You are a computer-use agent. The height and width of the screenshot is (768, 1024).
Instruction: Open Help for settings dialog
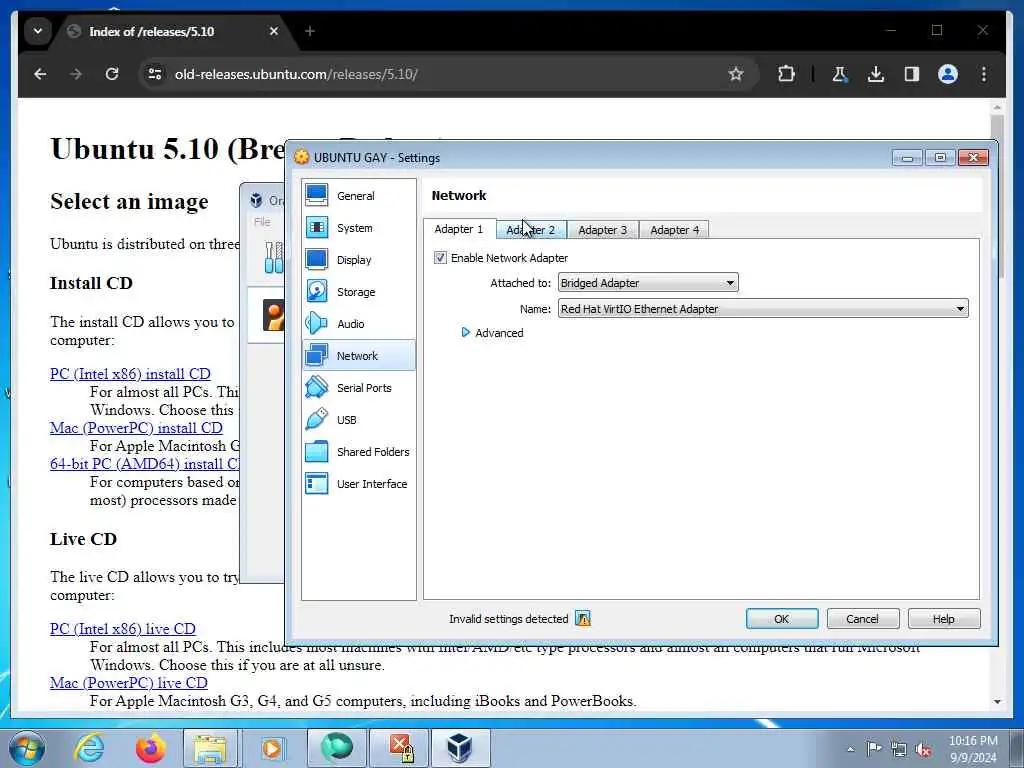pyautogui.click(x=944, y=618)
